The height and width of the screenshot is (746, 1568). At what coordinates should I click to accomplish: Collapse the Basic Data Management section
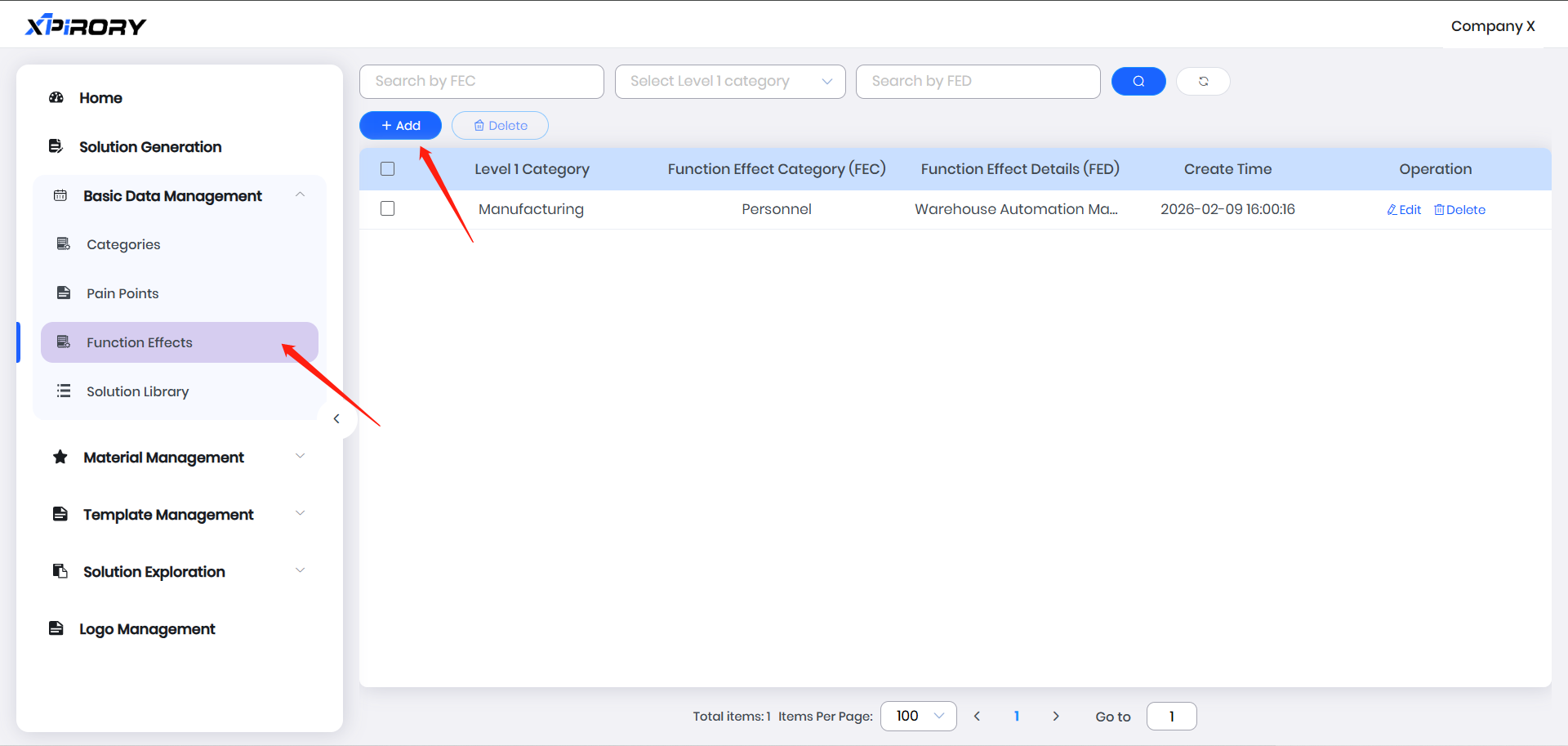click(300, 195)
